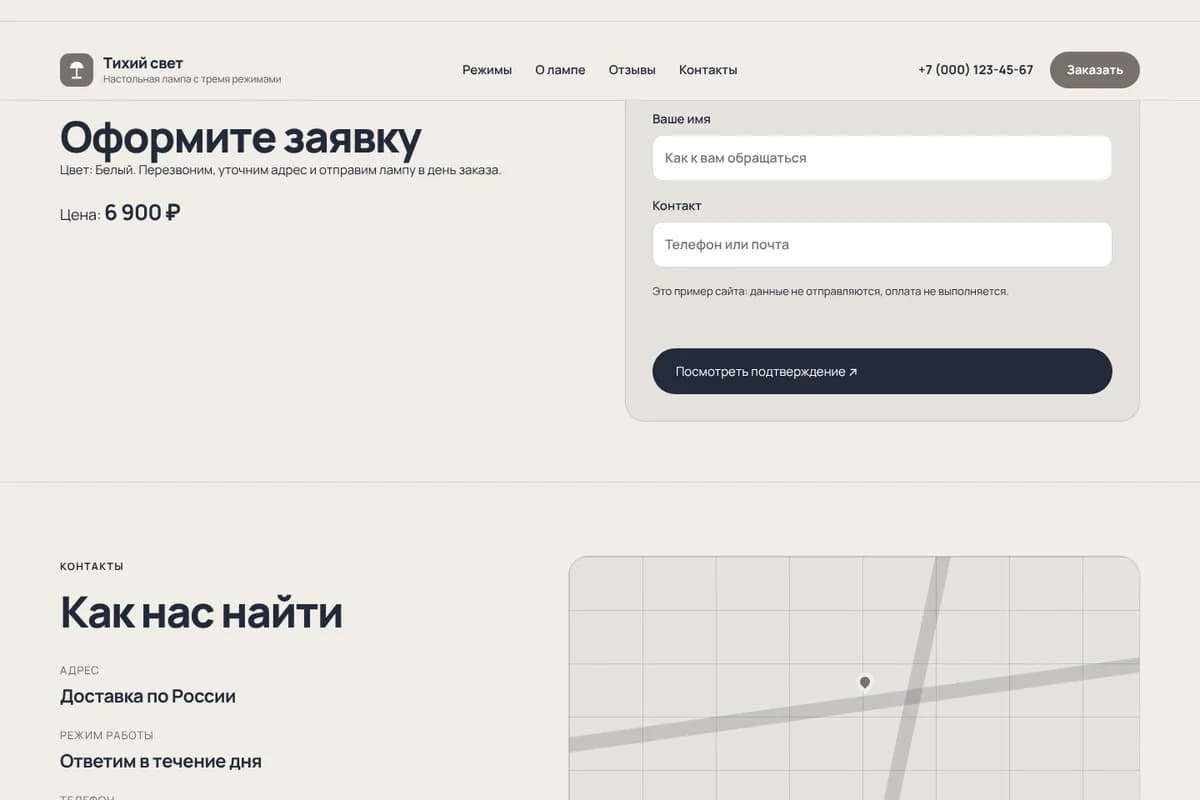Screen dimensions: 1200x800
Task: Focus the Телефон или почта field
Action: (x=882, y=244)
